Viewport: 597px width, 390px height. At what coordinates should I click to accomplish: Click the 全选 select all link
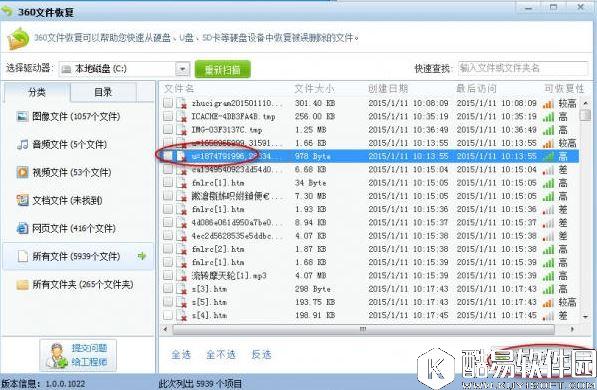point(181,355)
